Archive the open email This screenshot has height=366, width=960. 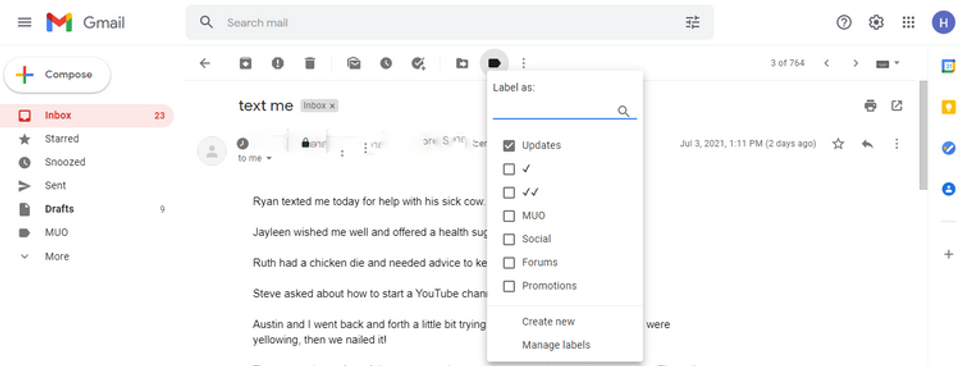point(246,63)
